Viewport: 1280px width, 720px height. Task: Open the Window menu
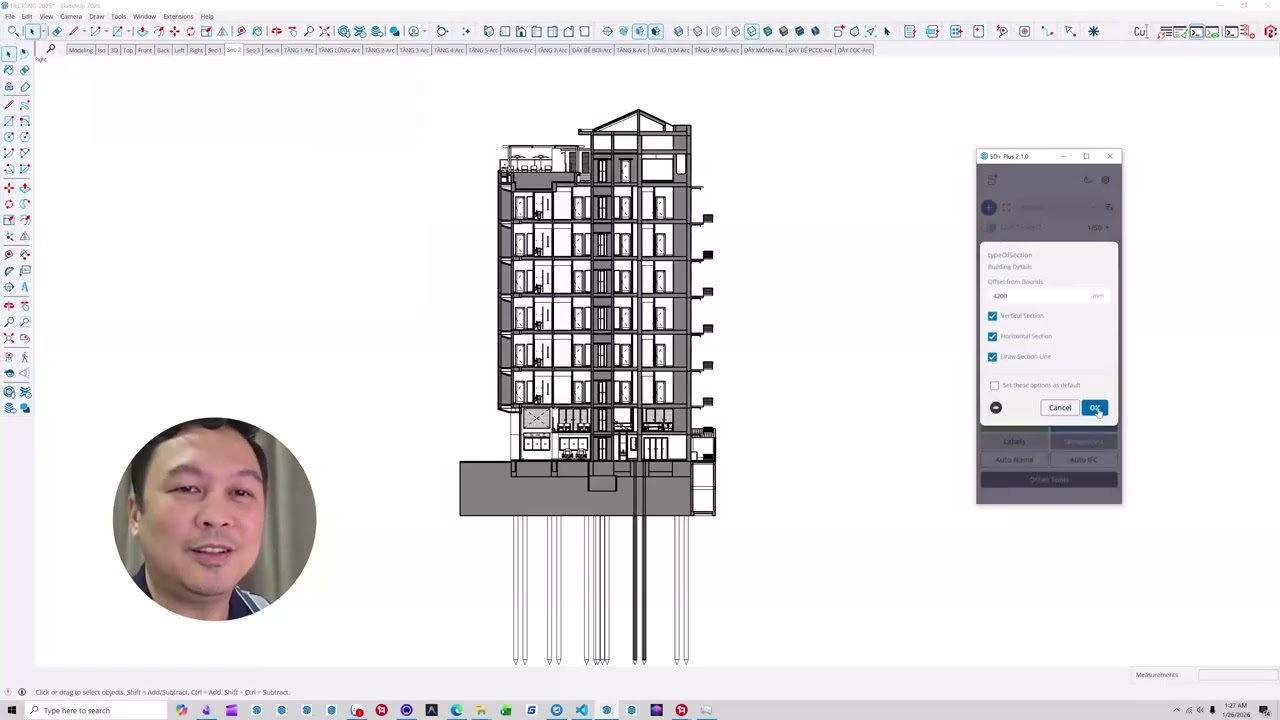point(144,16)
